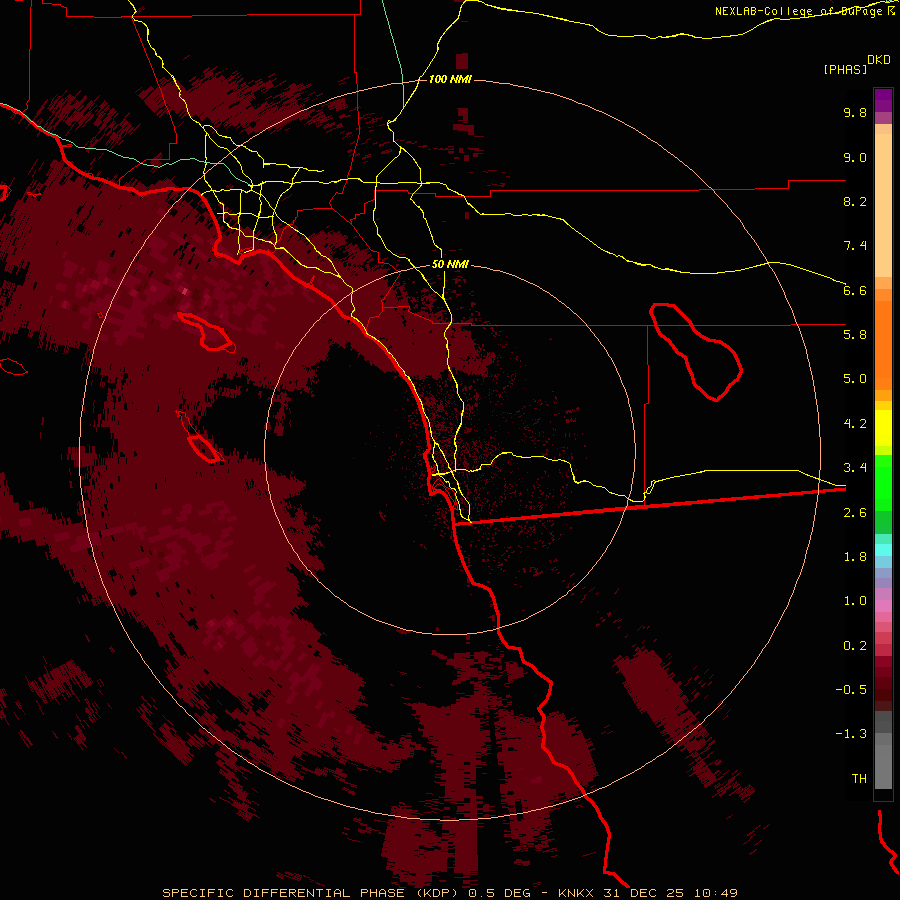Click the SPECIFIC DIFFERENTIAL PHASE (KDP) caption text

tap(312, 893)
